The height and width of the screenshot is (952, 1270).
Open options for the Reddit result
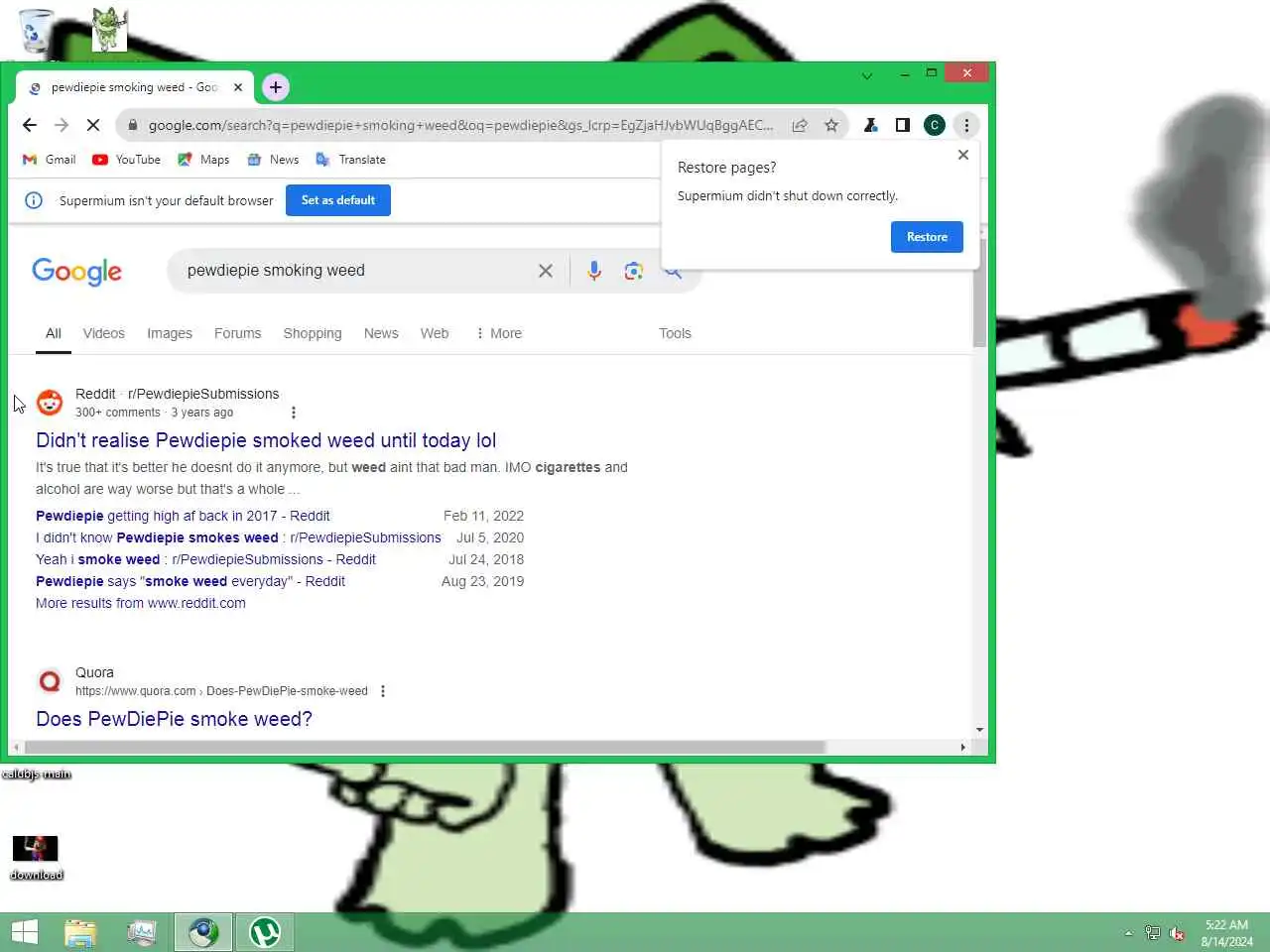(x=294, y=413)
